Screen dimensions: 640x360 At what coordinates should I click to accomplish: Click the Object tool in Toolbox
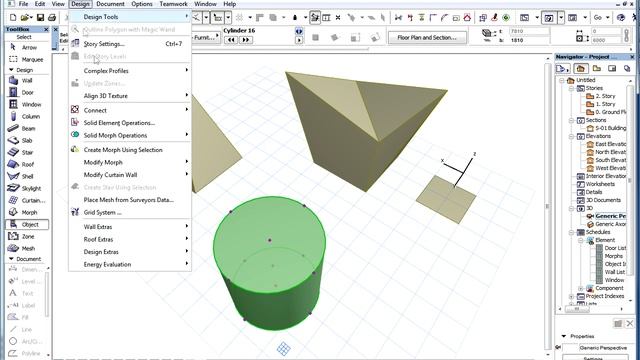[27, 224]
